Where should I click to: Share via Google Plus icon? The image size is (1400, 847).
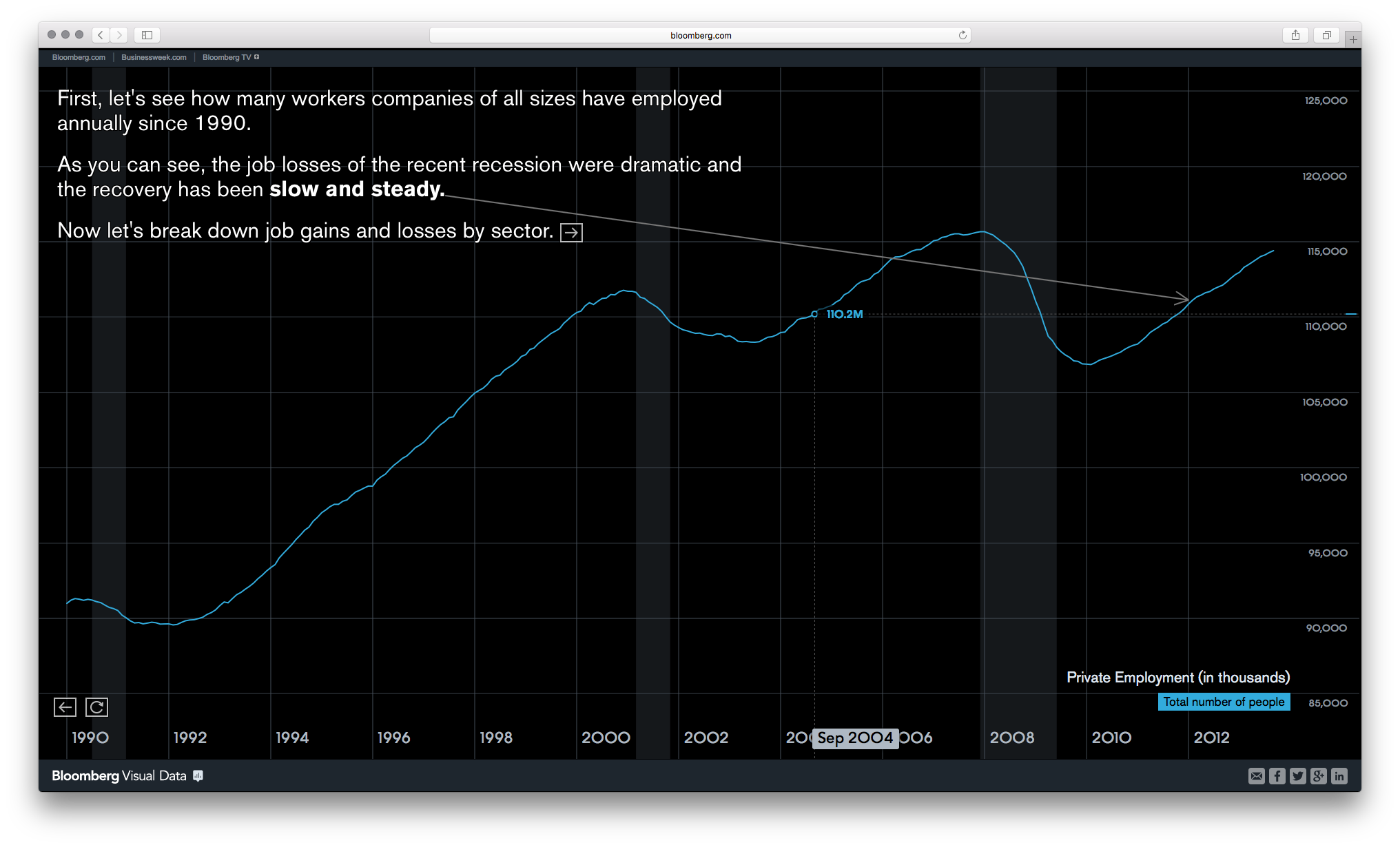pyautogui.click(x=1319, y=775)
